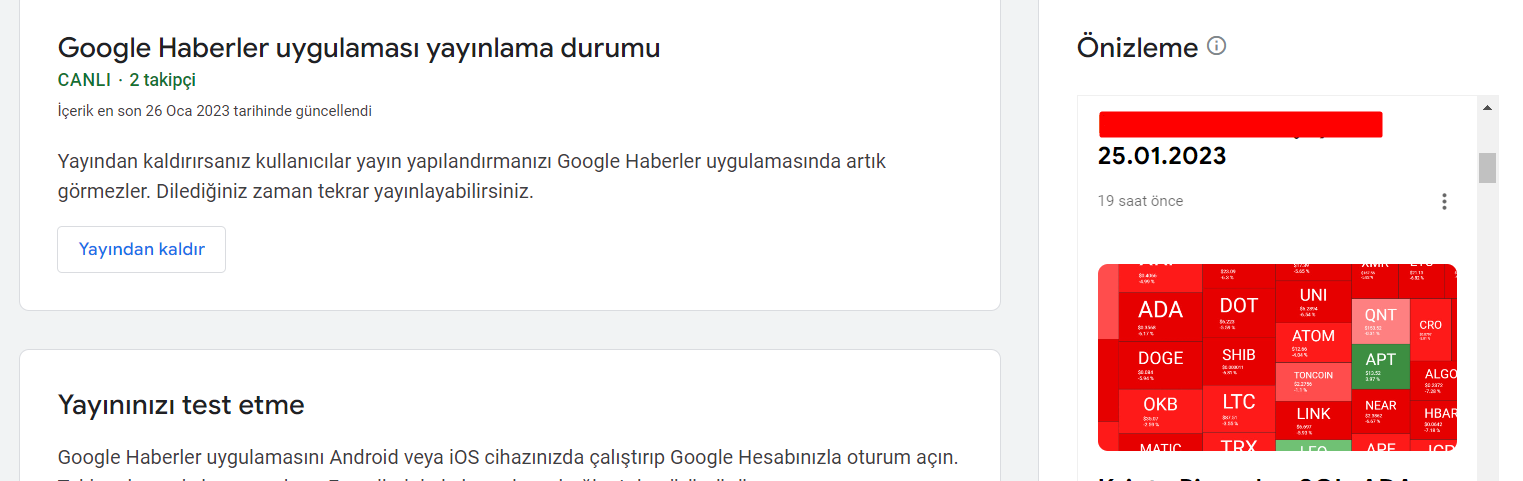Click the UNI heatmap tile
1523x481 pixels.
click(x=1313, y=301)
